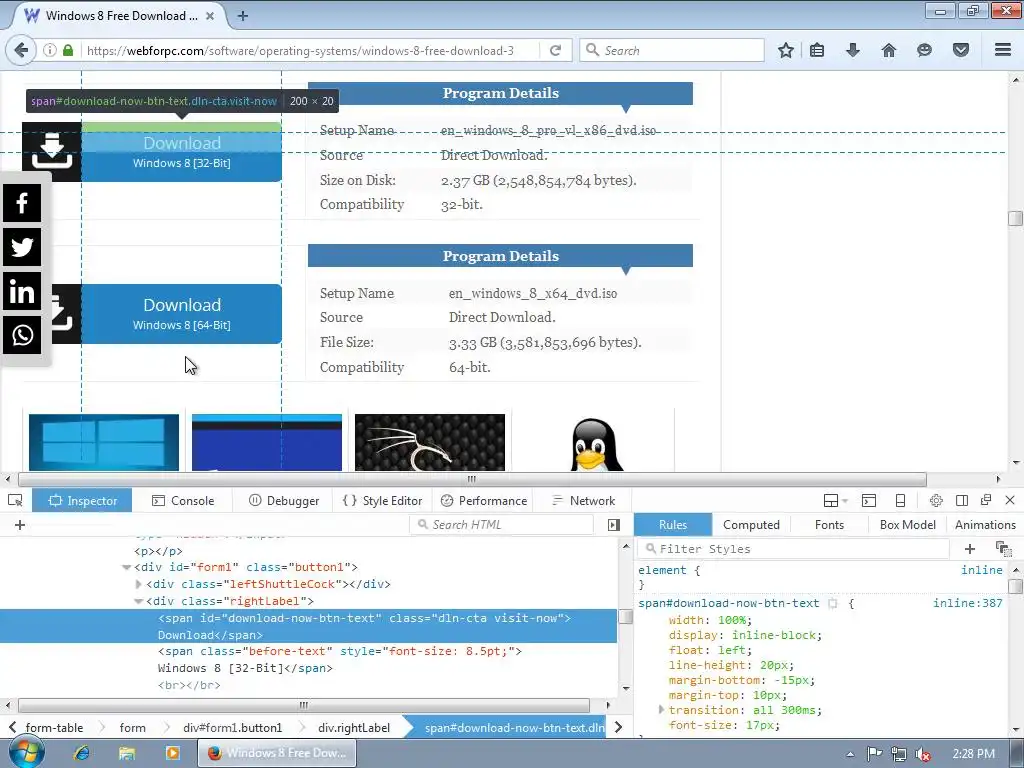Image resolution: width=1024 pixels, height=768 pixels.
Task: Share page on Twitter
Action: (x=22, y=247)
